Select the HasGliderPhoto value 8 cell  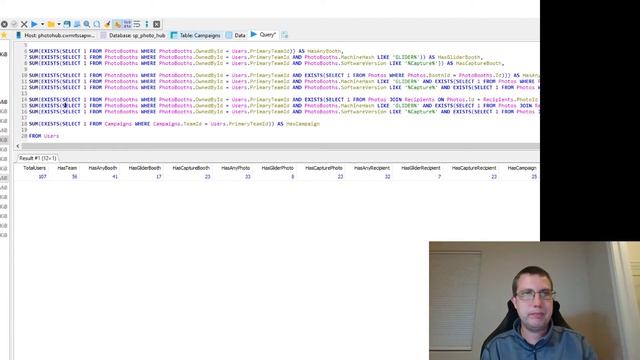point(276,177)
